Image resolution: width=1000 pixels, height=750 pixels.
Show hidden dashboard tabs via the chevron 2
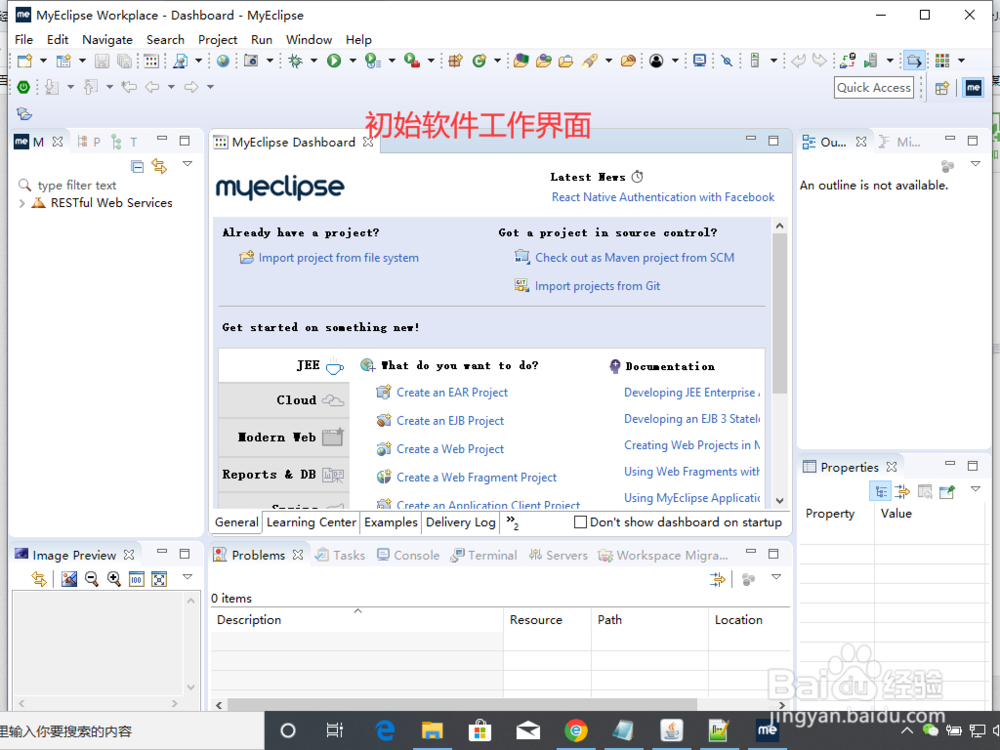[x=513, y=522]
